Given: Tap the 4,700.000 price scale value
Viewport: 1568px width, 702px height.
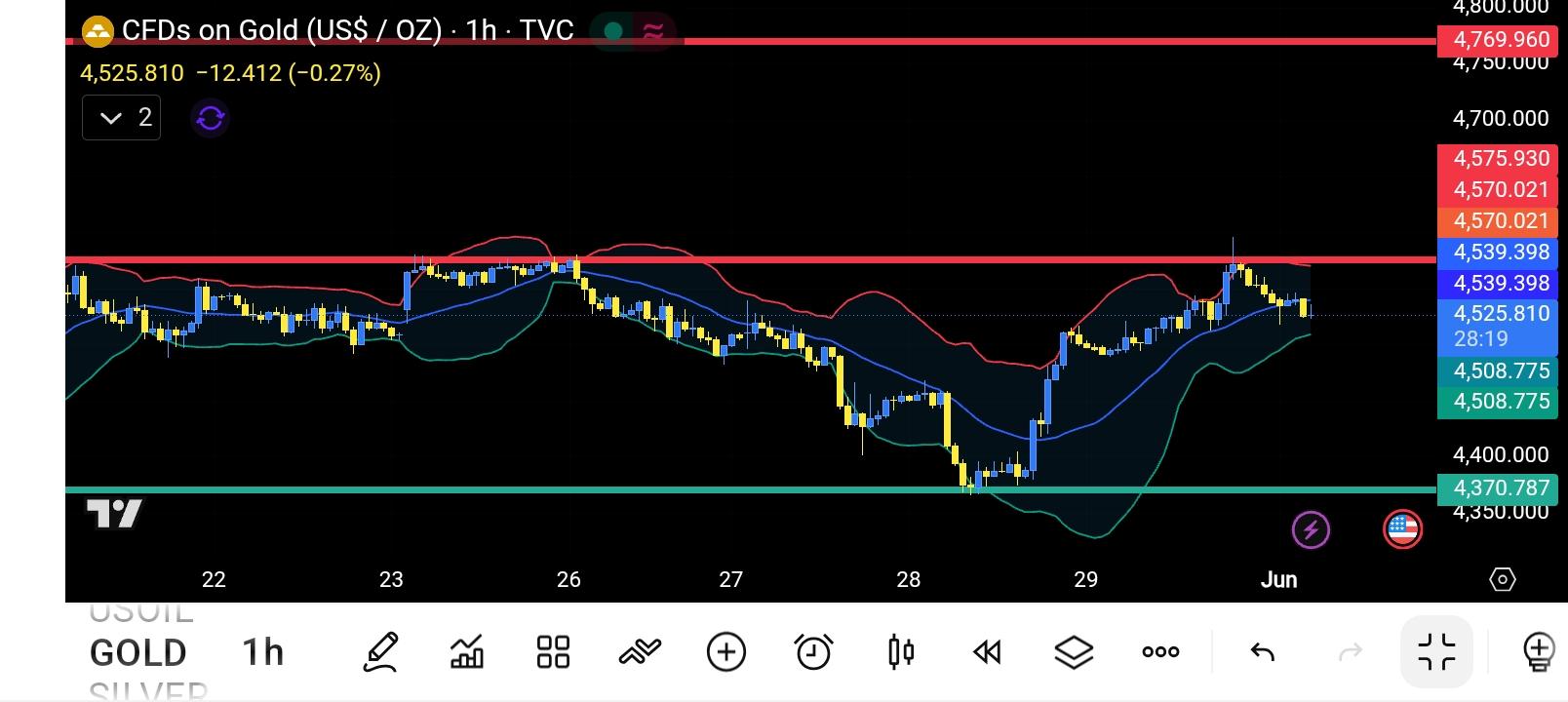Looking at the screenshot, I should point(1501,119).
